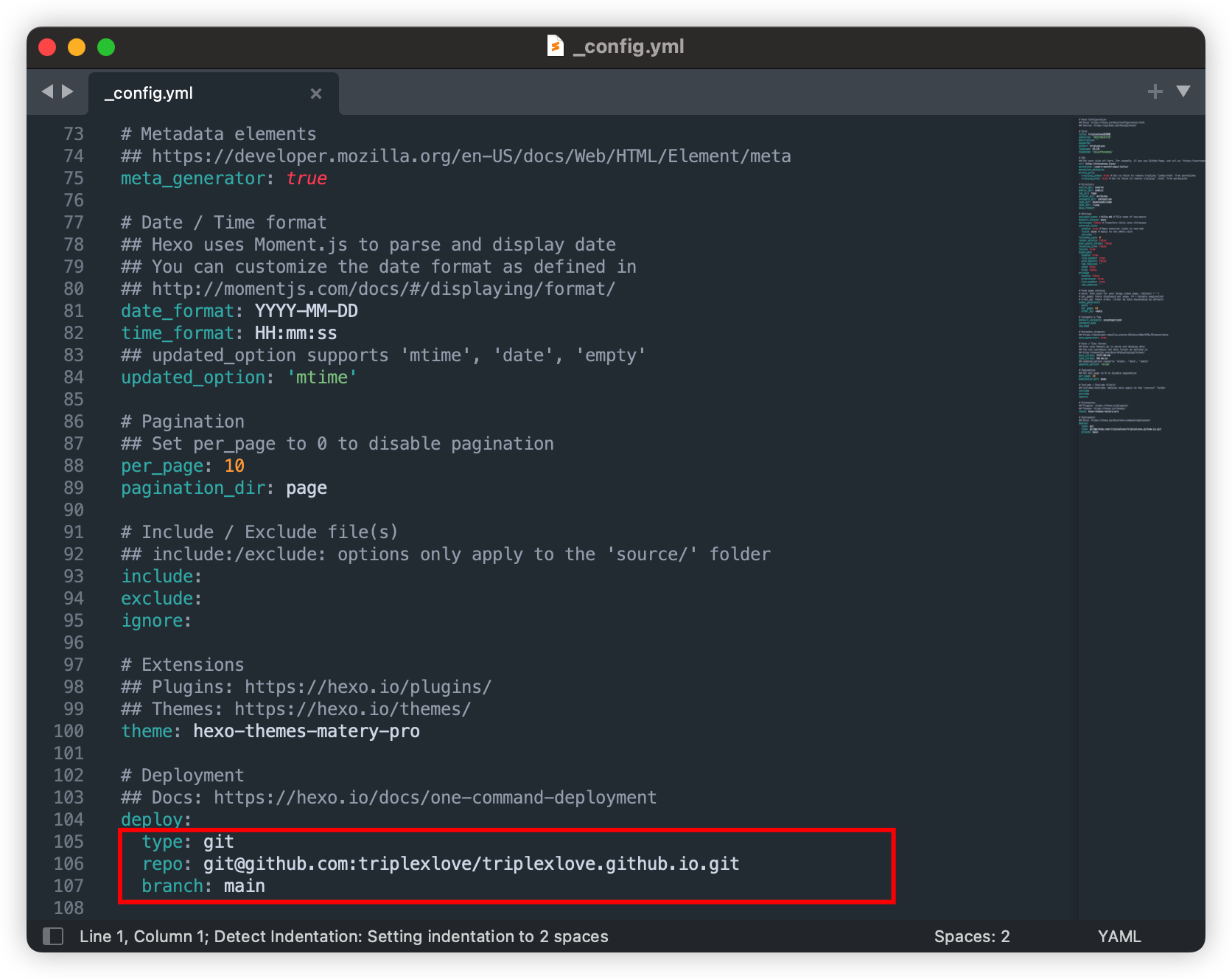
Task: Click the '# Date / Time format' comment
Action: click(224, 223)
